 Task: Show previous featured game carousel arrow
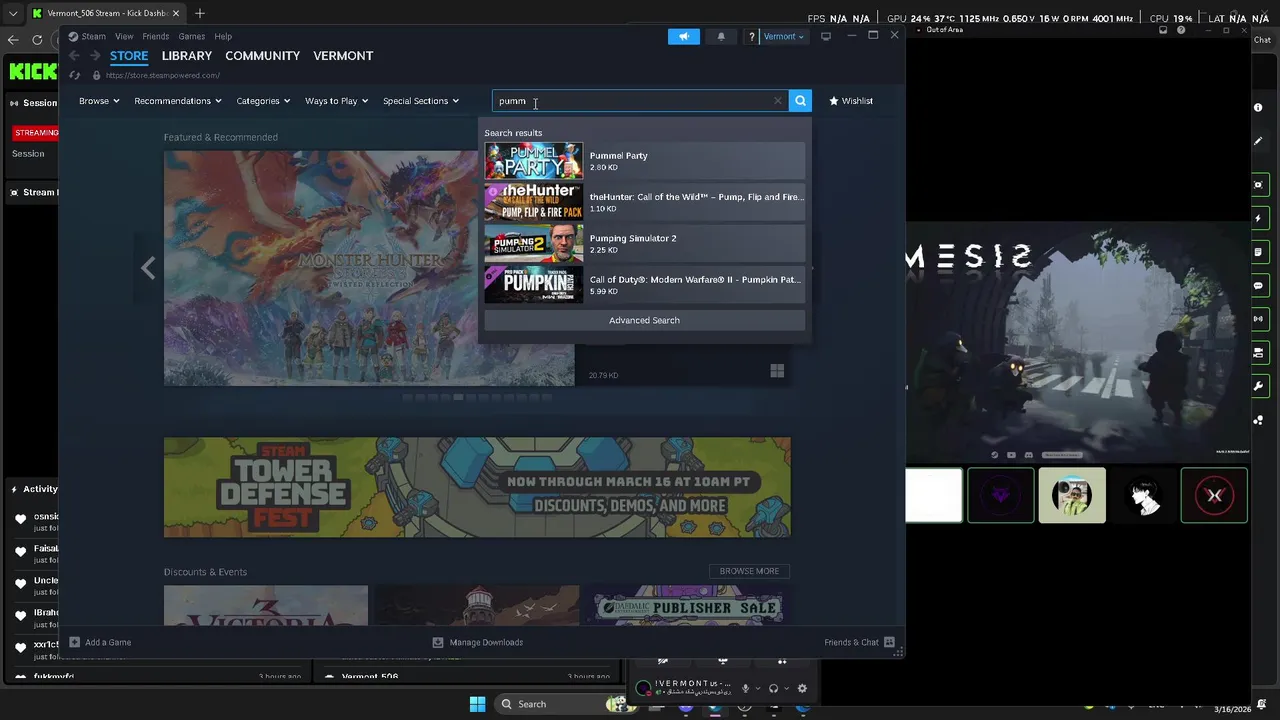(148, 268)
